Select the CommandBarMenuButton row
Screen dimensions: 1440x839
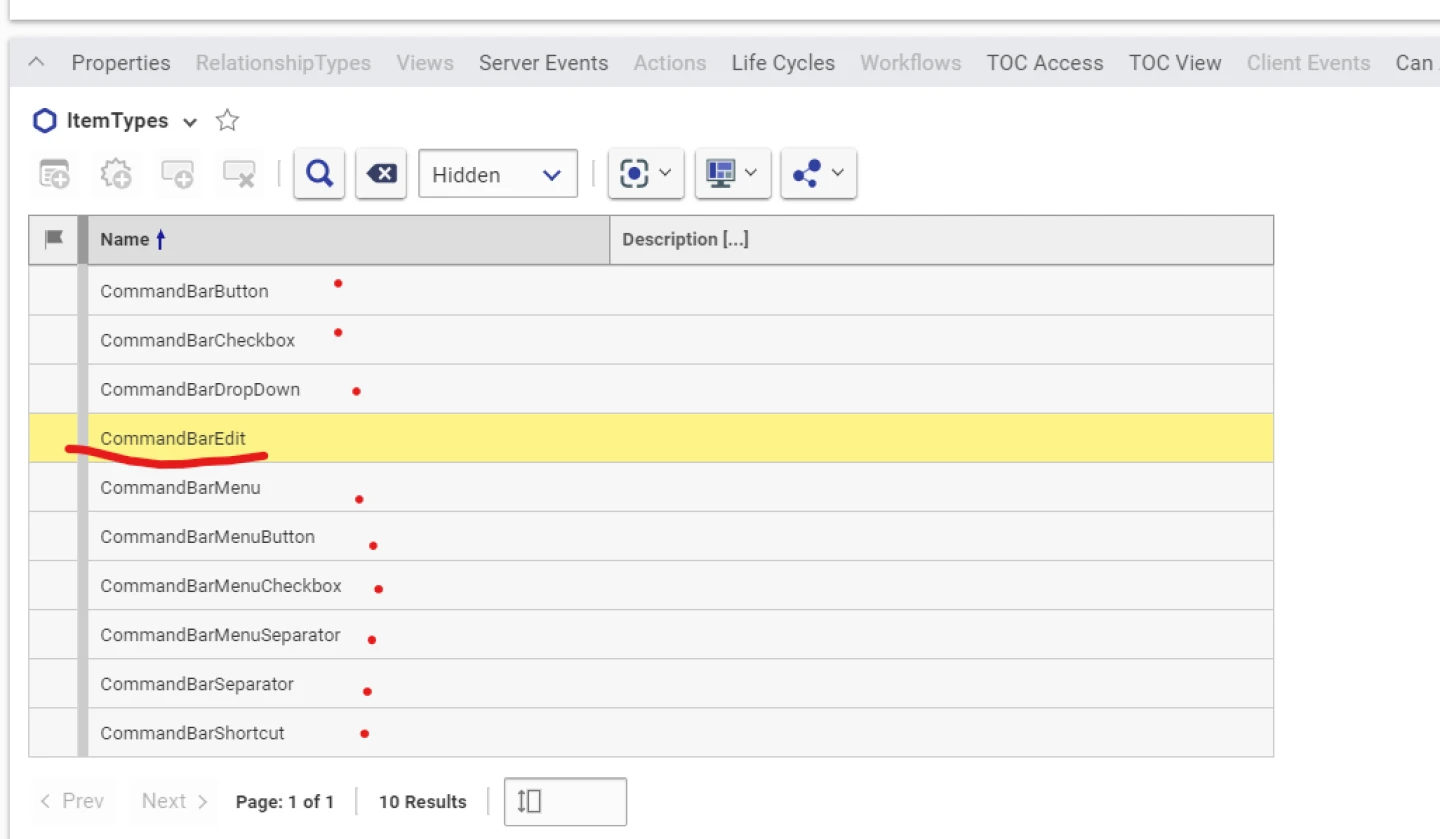[651, 536]
